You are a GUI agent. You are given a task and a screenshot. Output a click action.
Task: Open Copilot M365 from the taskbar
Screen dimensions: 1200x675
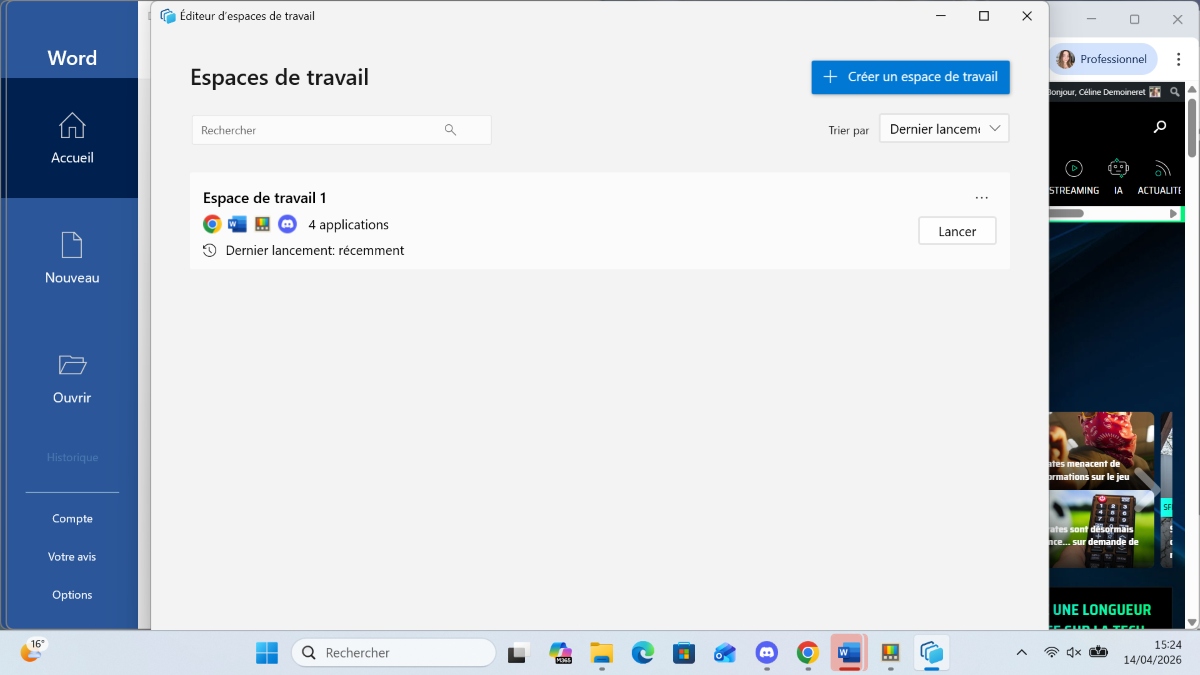coord(561,652)
